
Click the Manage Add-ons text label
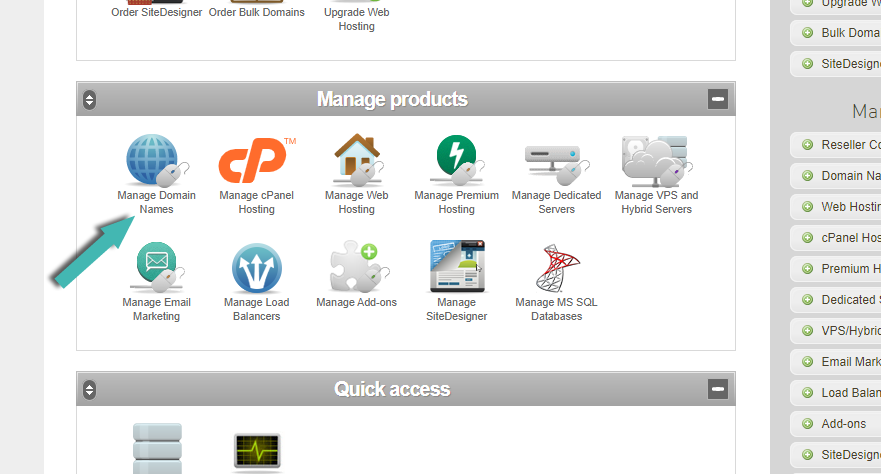point(357,302)
